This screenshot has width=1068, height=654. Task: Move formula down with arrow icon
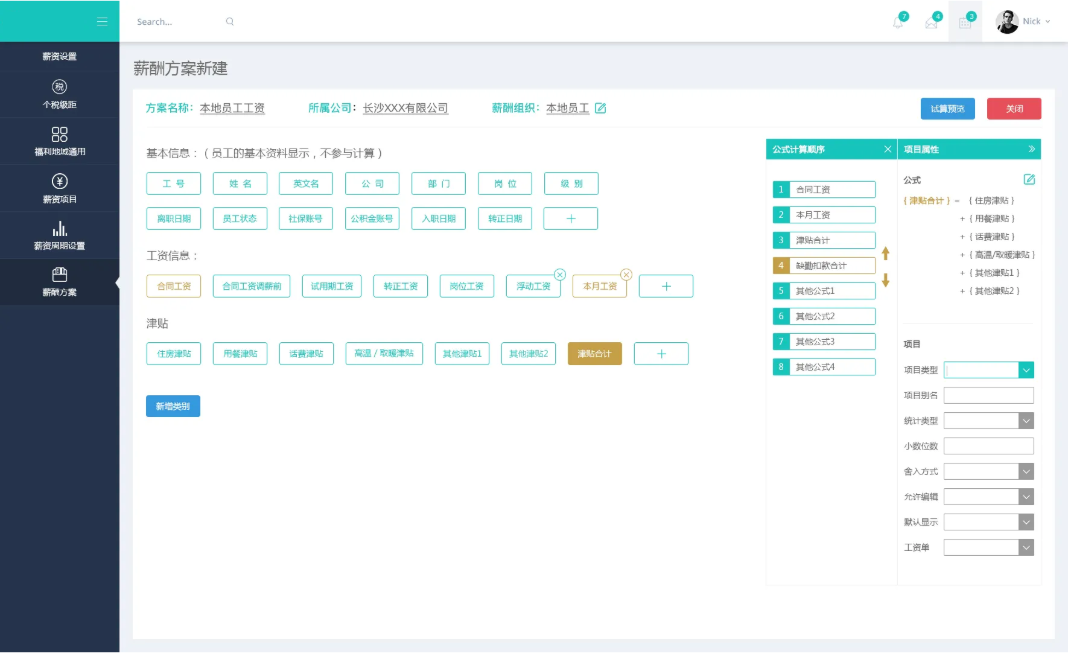tap(885, 280)
